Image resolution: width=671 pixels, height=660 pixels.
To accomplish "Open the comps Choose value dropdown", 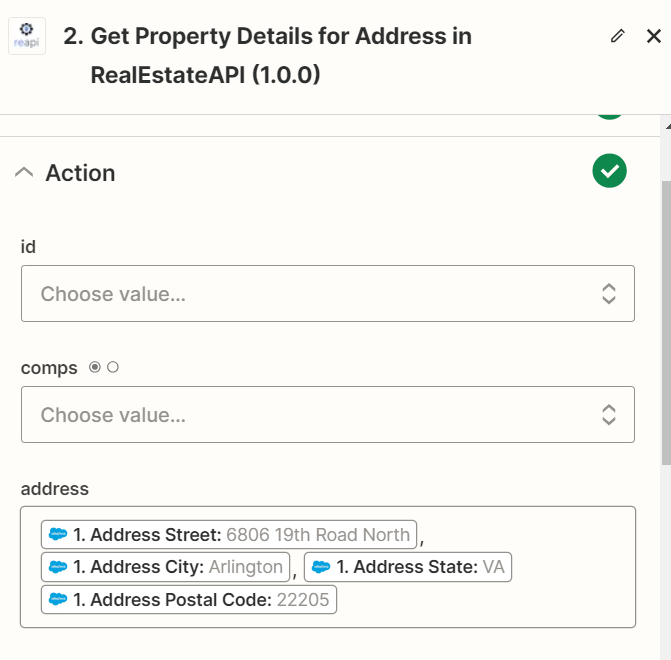I will (x=328, y=414).
